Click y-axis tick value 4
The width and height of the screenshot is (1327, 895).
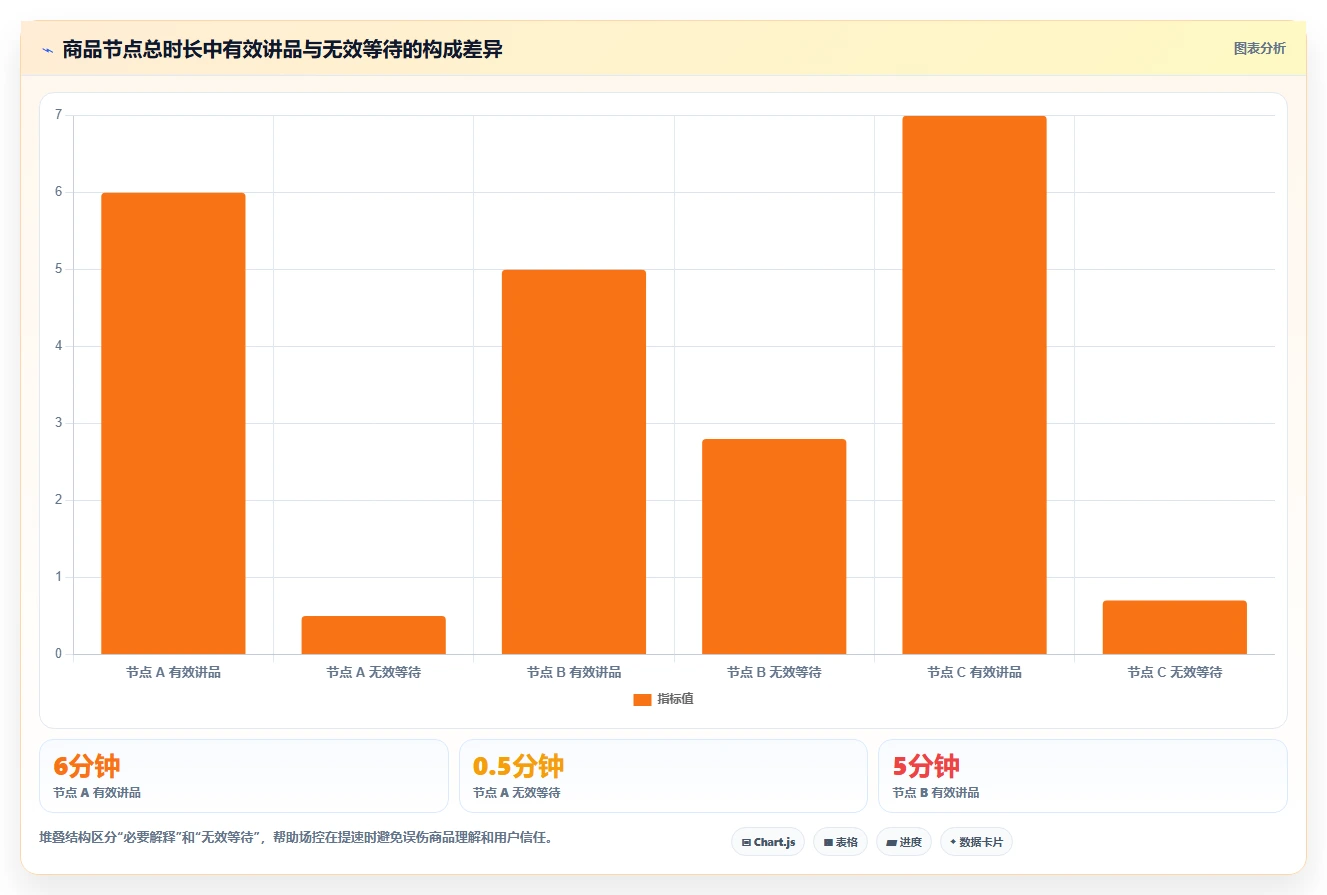click(59, 346)
